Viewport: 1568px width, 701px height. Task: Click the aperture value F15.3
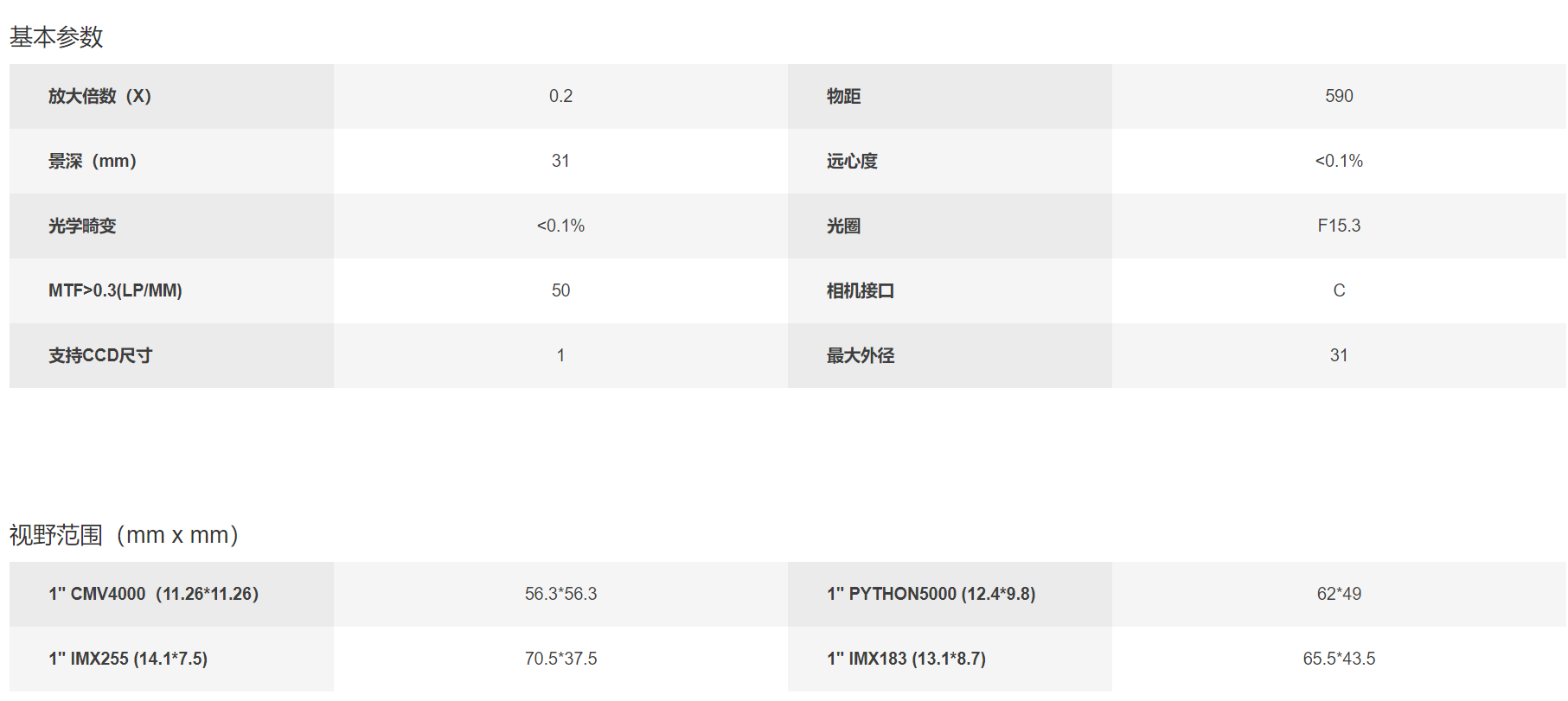(1339, 226)
